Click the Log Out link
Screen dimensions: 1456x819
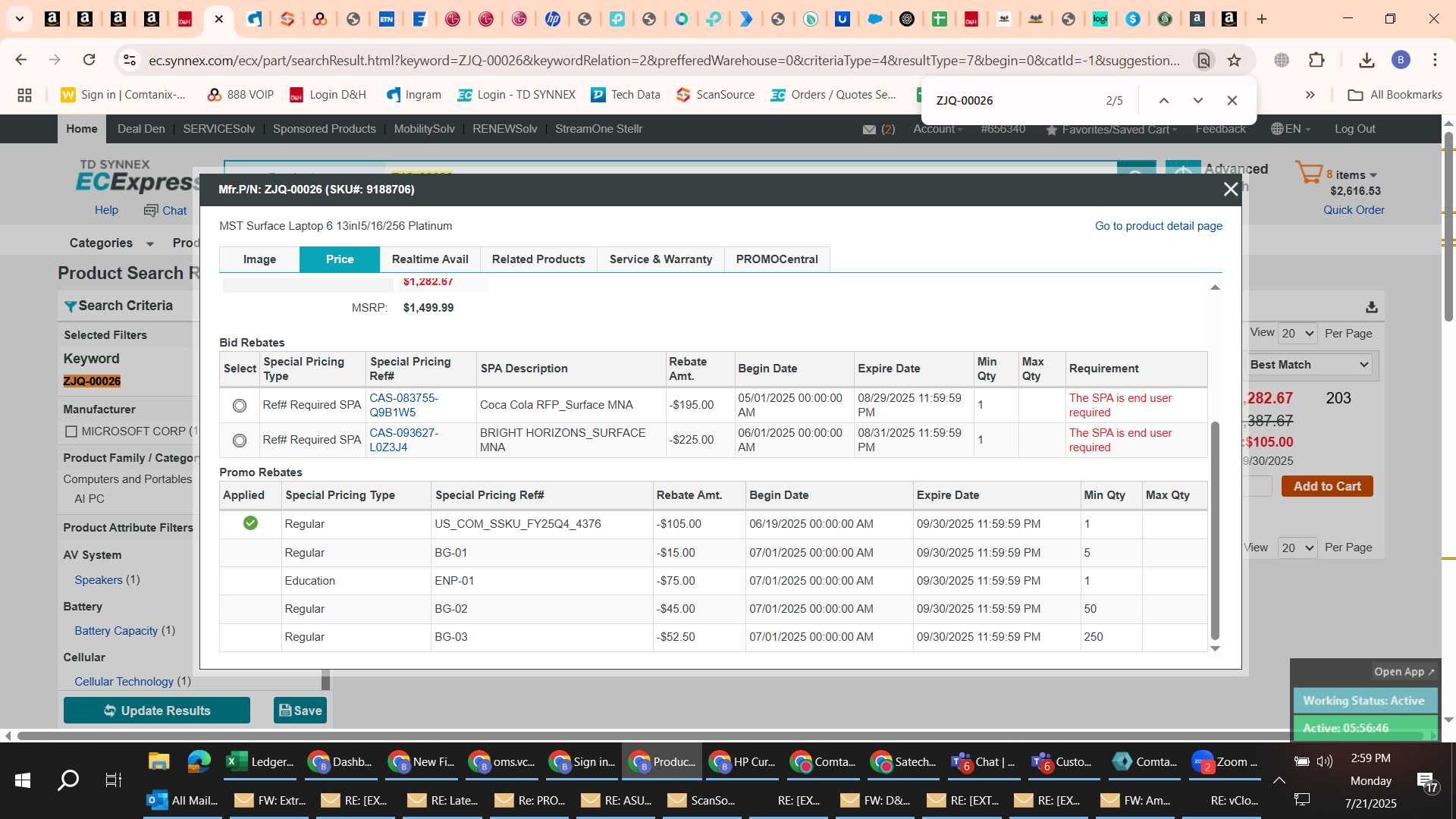(x=1355, y=129)
